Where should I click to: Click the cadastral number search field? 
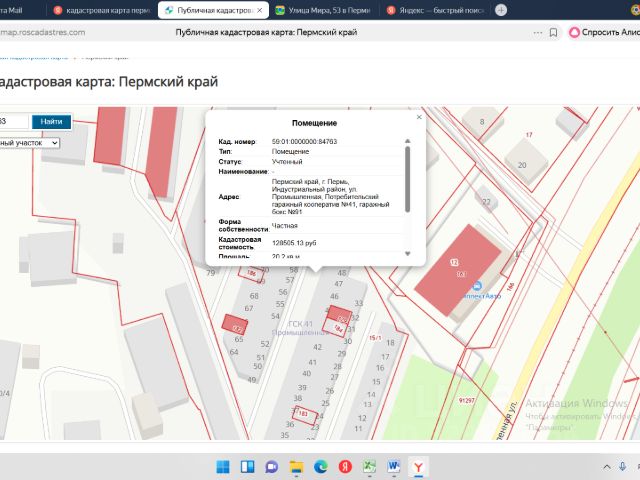[12, 121]
